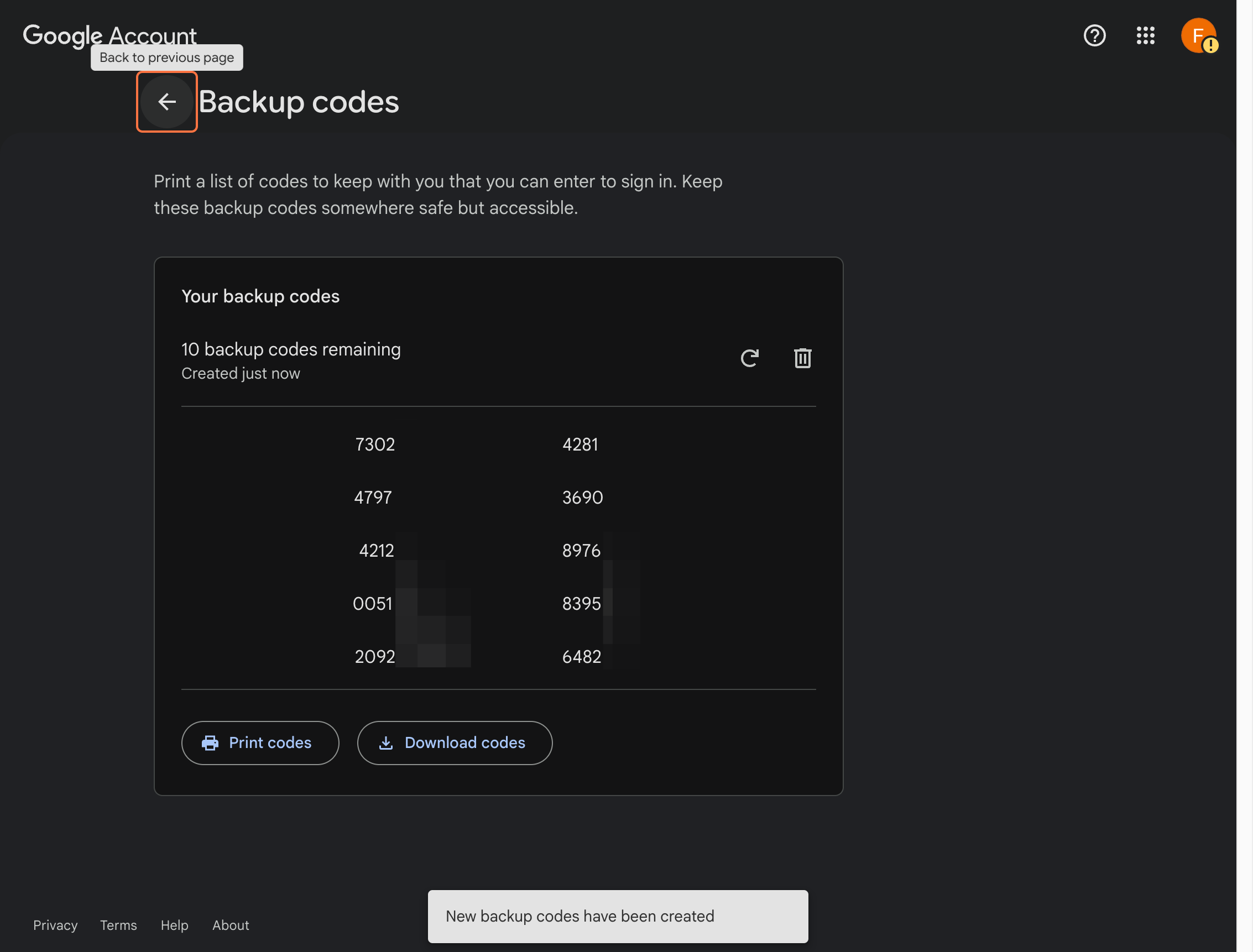Select backup code 7302

tap(374, 444)
